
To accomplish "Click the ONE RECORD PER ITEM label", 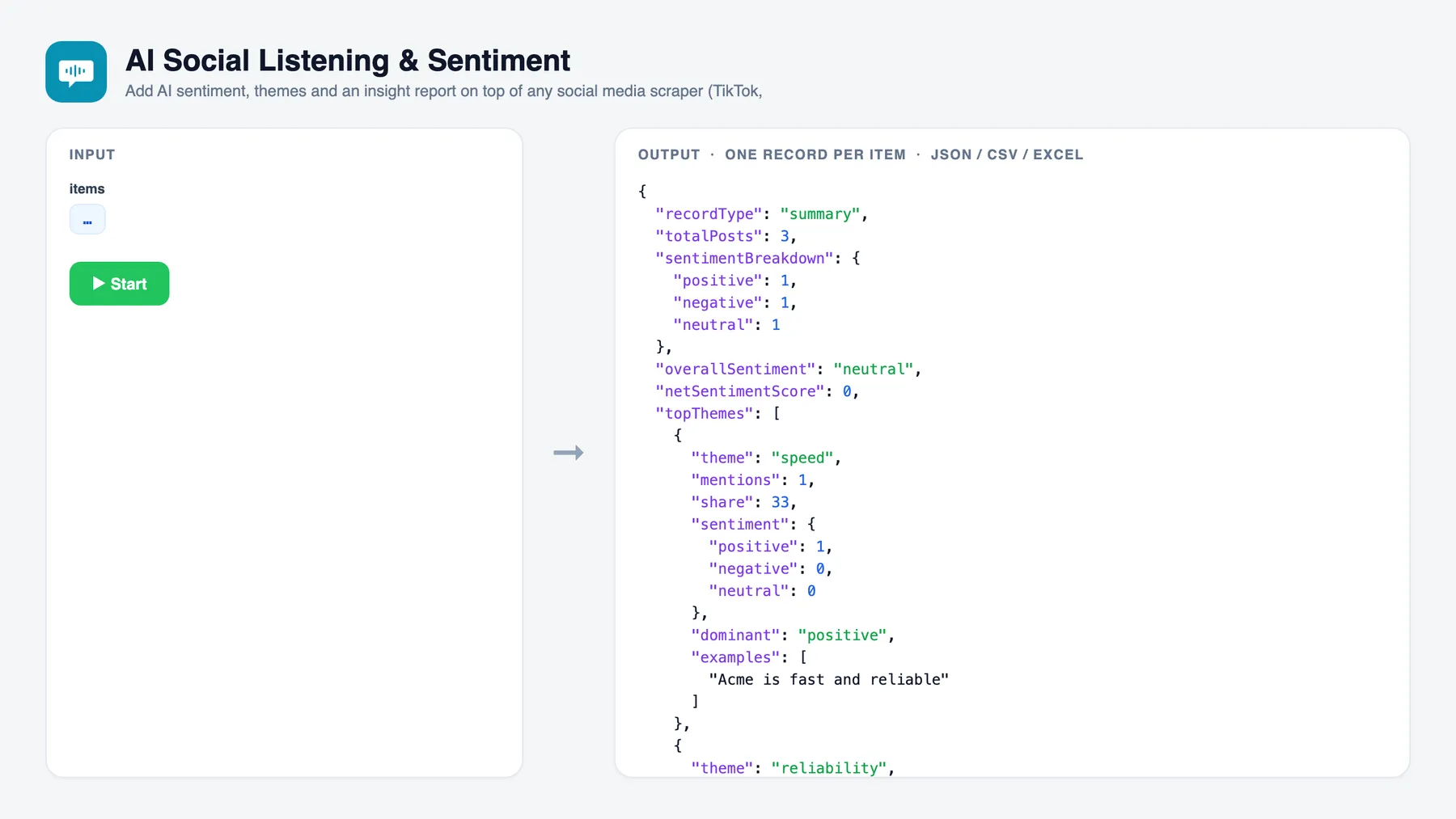I will click(x=815, y=154).
